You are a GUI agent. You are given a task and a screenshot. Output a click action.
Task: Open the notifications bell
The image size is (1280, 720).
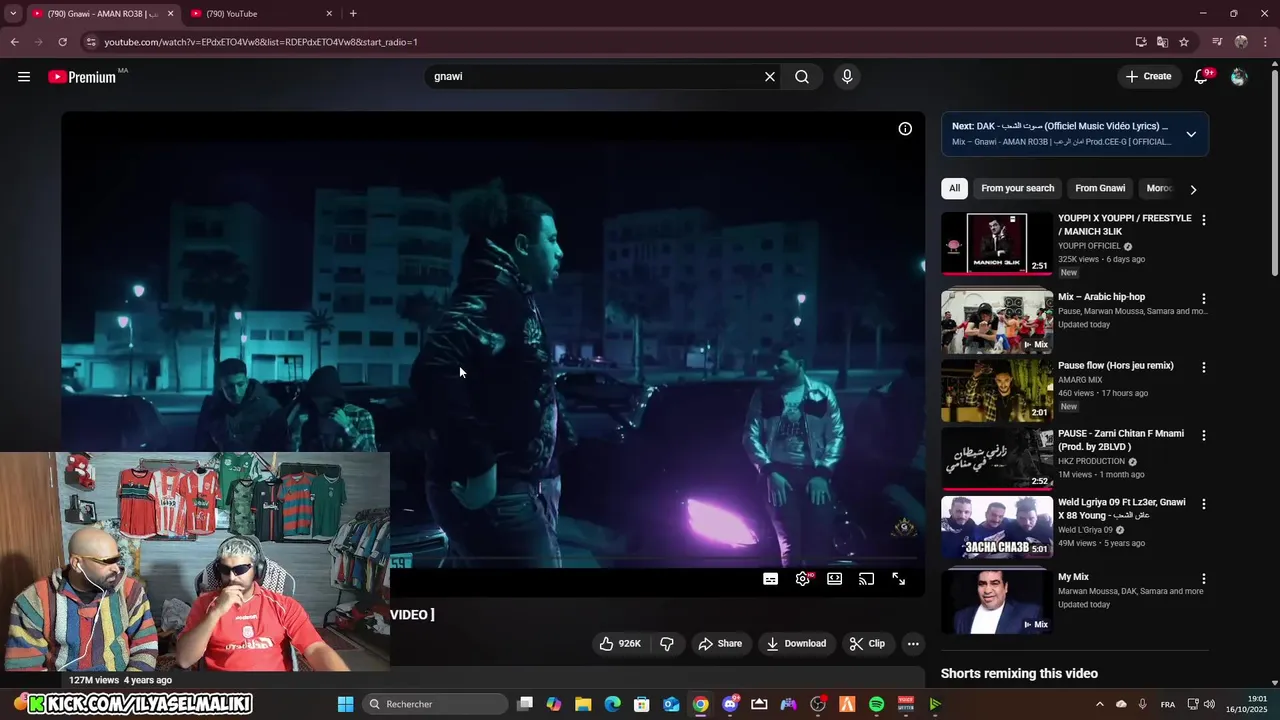coord(1202,76)
